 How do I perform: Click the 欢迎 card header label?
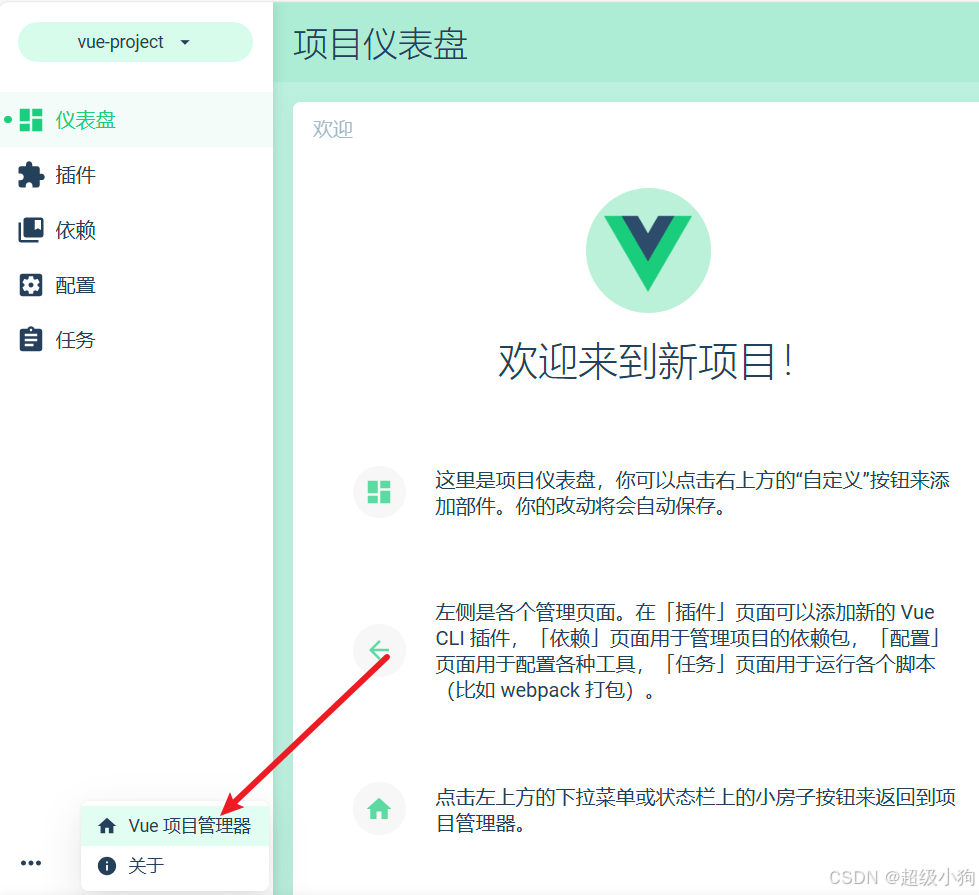point(333,129)
